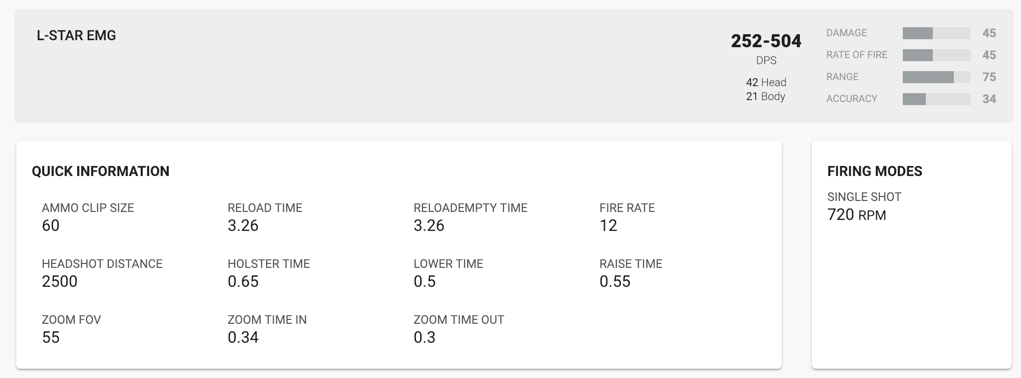Click the Rate of Fire stat bar
This screenshot has height=378, width=1021.
tap(936, 55)
